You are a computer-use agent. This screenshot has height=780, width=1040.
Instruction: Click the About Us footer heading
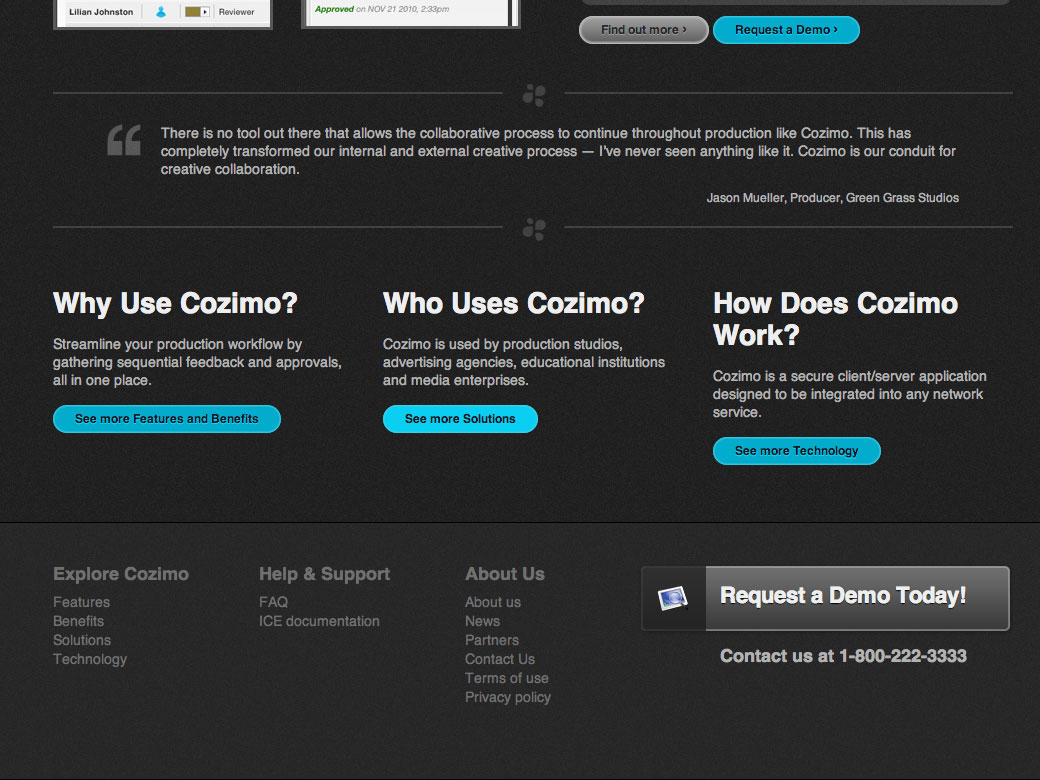click(x=505, y=574)
